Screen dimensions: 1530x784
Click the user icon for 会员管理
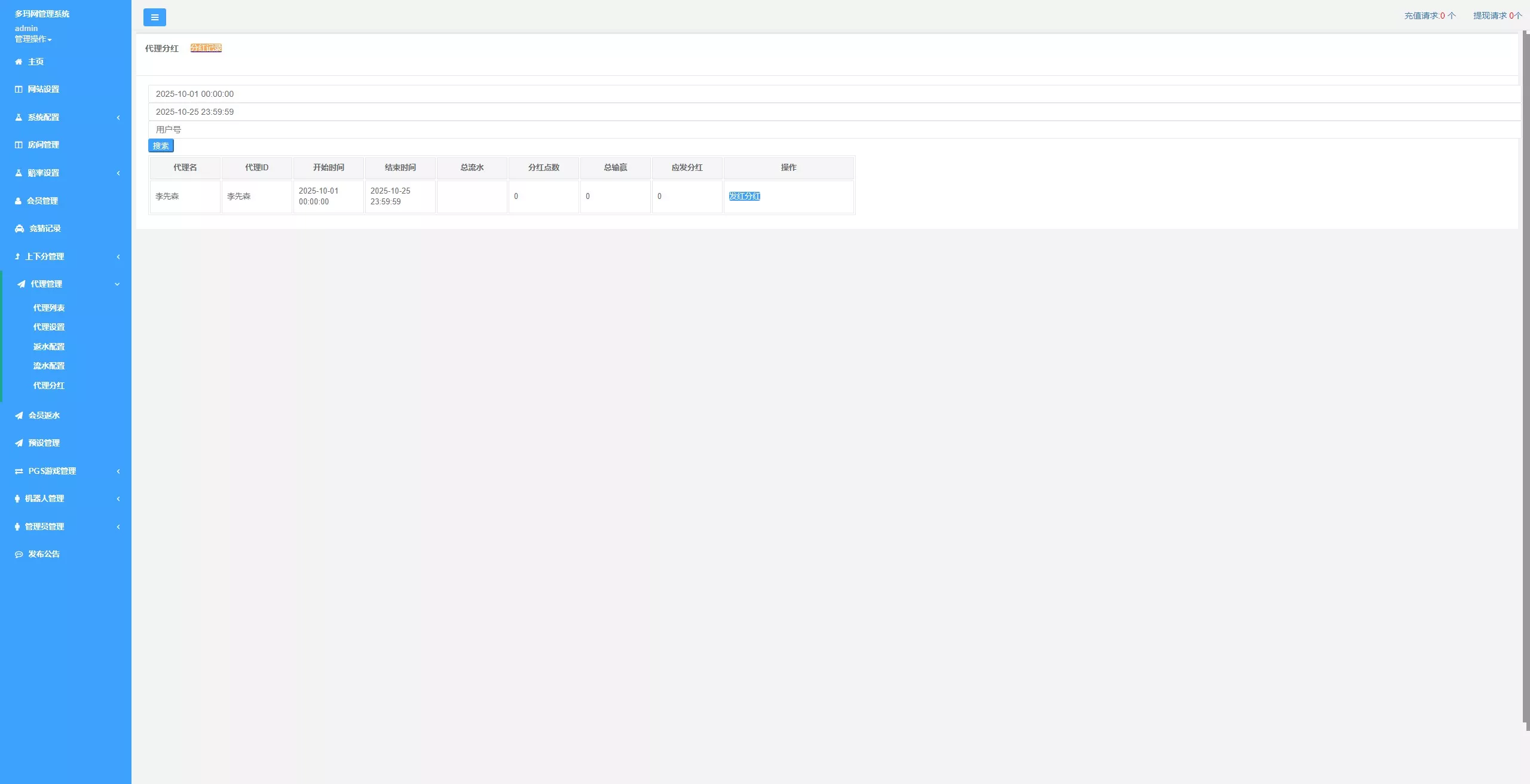(x=18, y=201)
